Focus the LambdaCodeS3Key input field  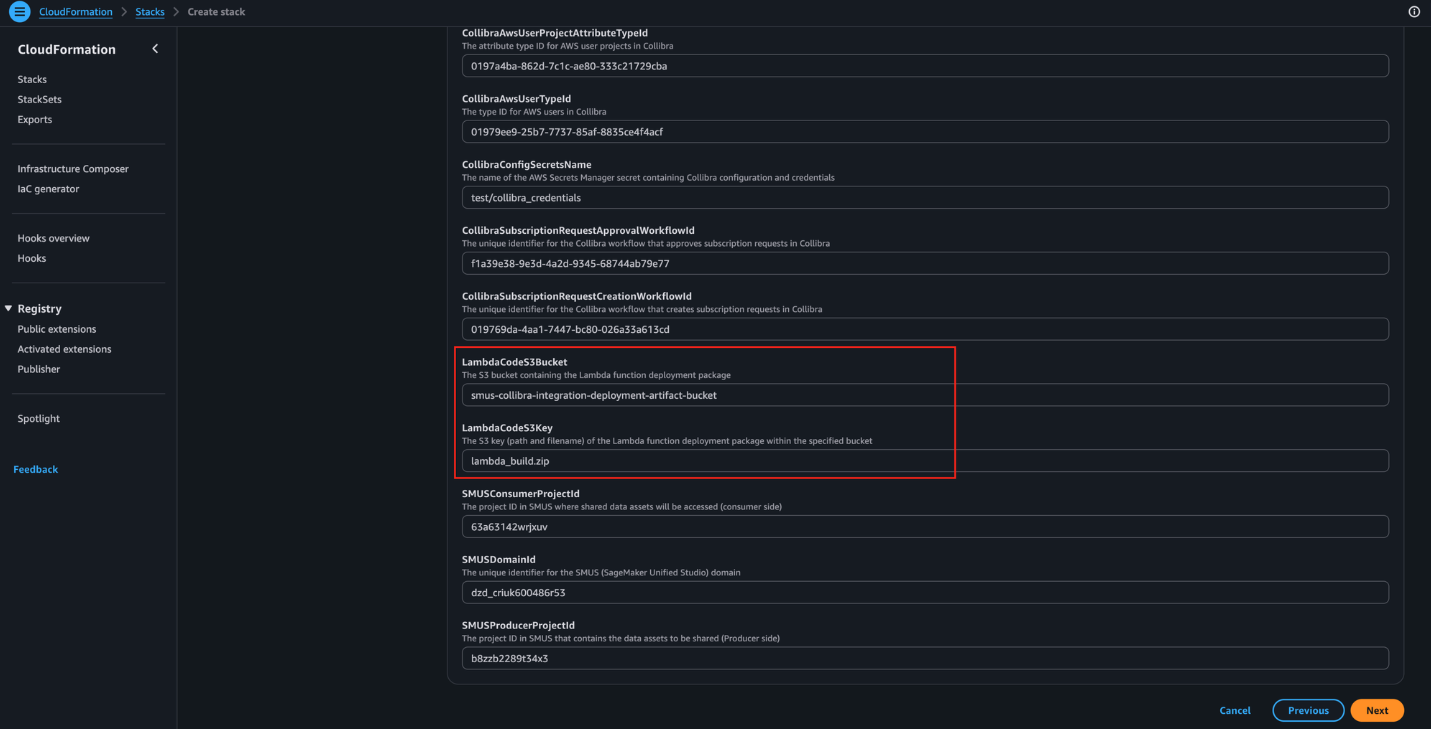pyautogui.click(x=925, y=461)
